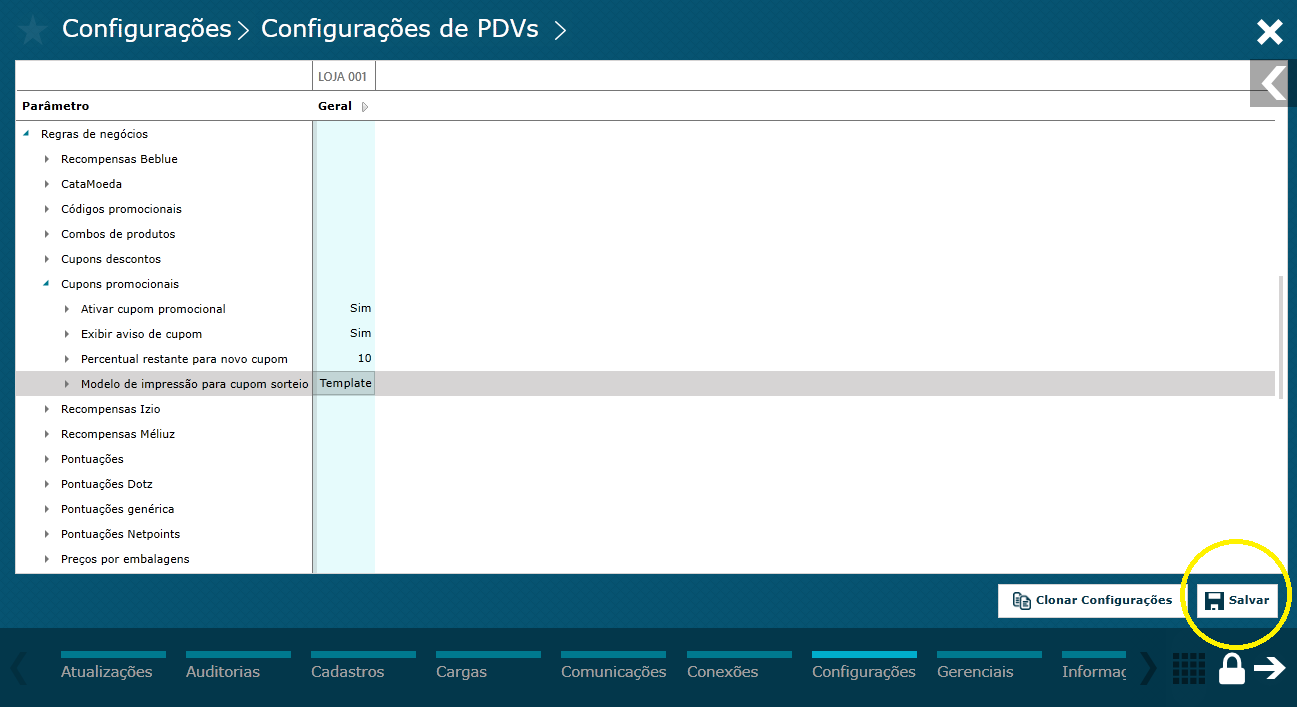Click the right chevron in the bottom navigation

pyautogui.click(x=1146, y=668)
